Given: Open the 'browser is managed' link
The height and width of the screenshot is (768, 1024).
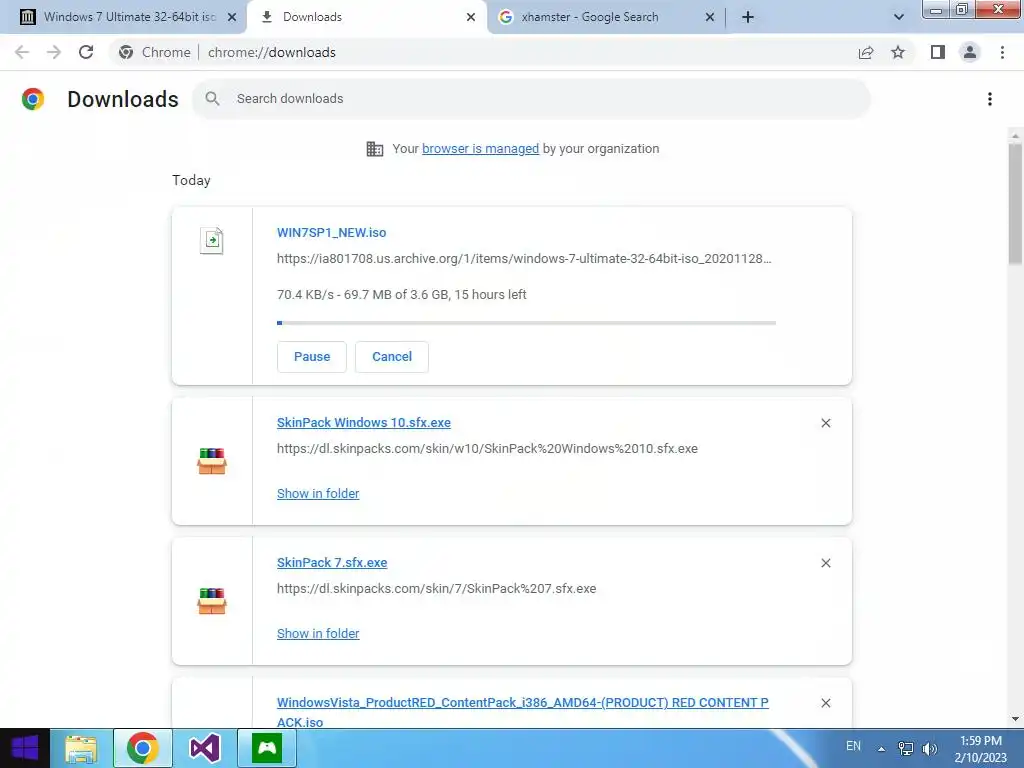Looking at the screenshot, I should coord(481,149).
